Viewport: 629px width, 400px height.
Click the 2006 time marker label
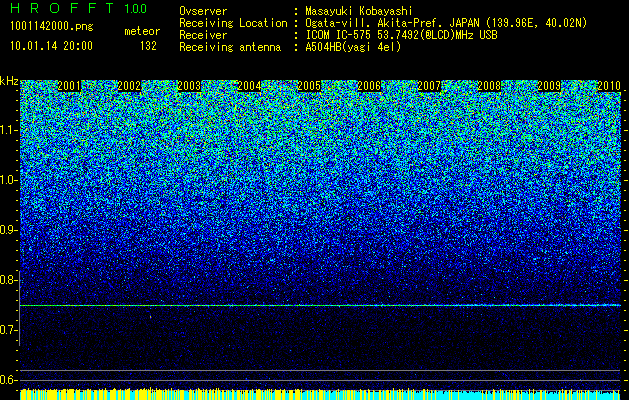click(x=369, y=86)
